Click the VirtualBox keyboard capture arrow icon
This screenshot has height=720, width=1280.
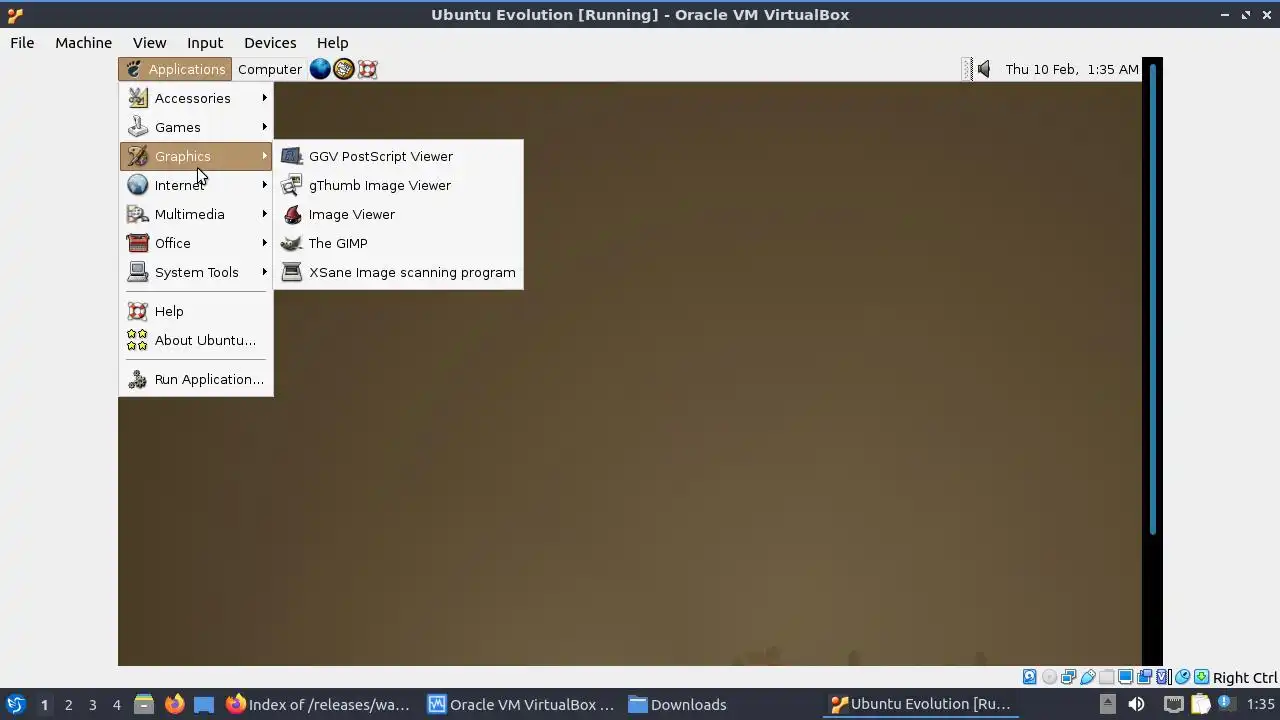tap(1201, 677)
